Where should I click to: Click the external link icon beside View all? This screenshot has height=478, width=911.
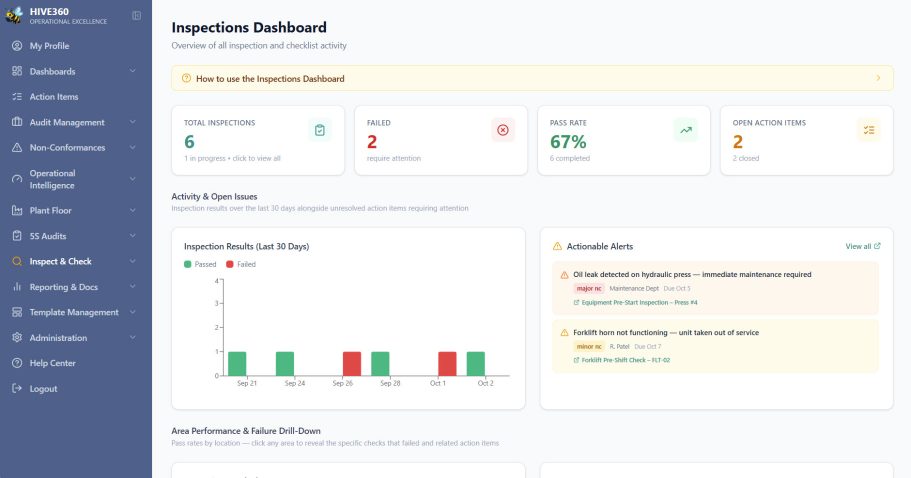pyautogui.click(x=877, y=246)
